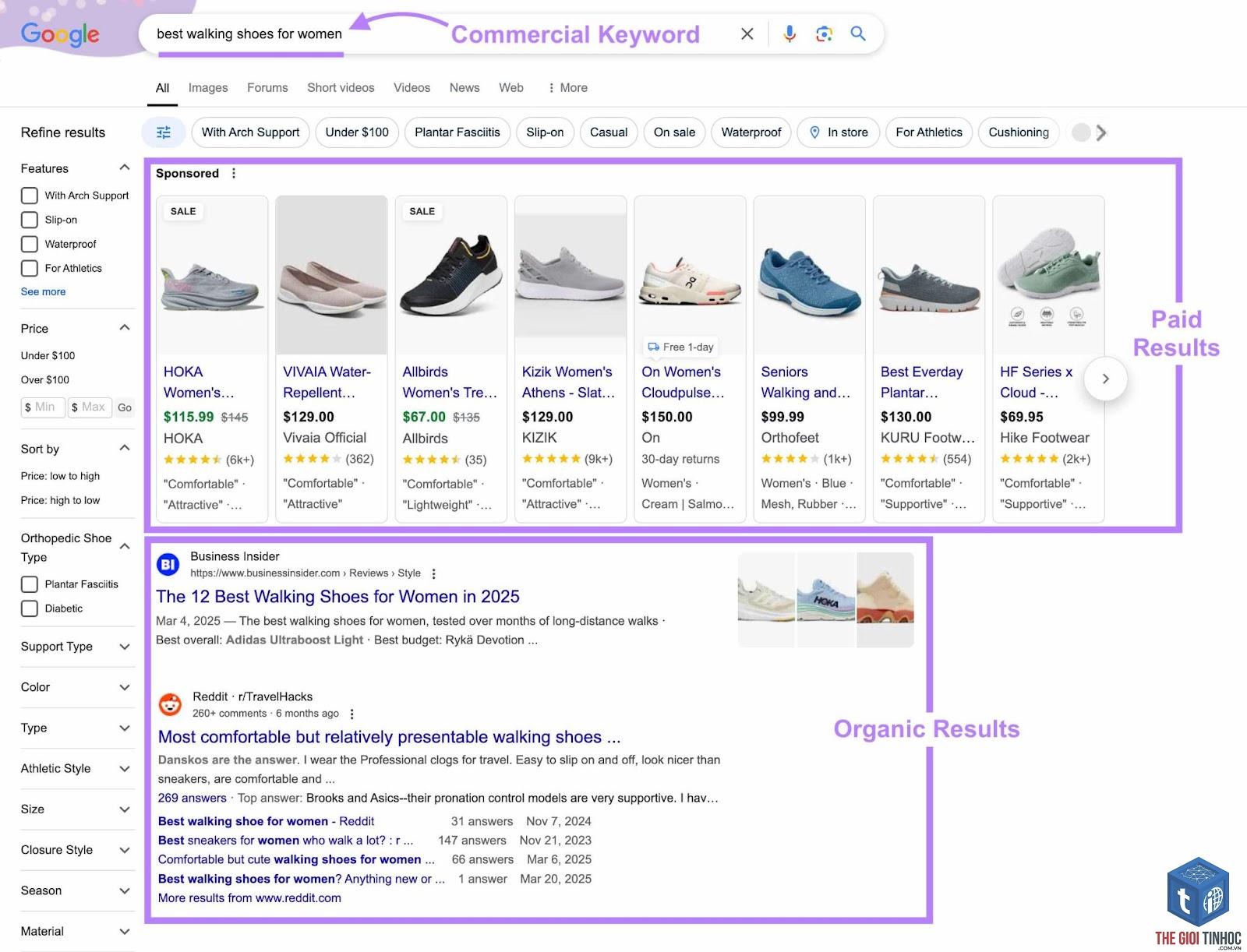Switch to the Images tab
This screenshot has width=1247, height=952.
[208, 88]
